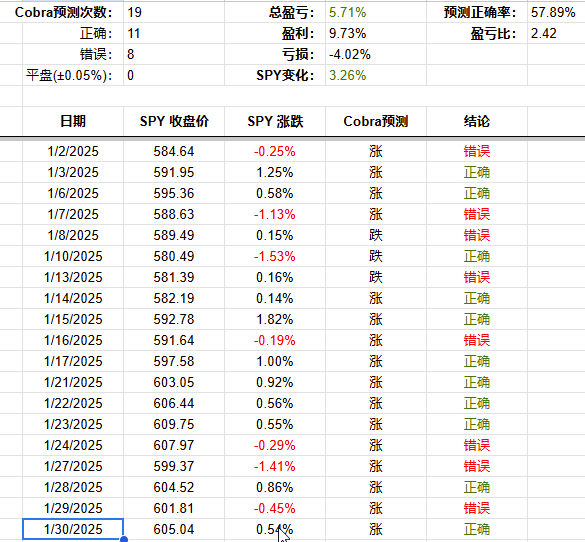The image size is (585, 542).
Task: Click the SPY 涨跌 header cell
Action: click(275, 121)
